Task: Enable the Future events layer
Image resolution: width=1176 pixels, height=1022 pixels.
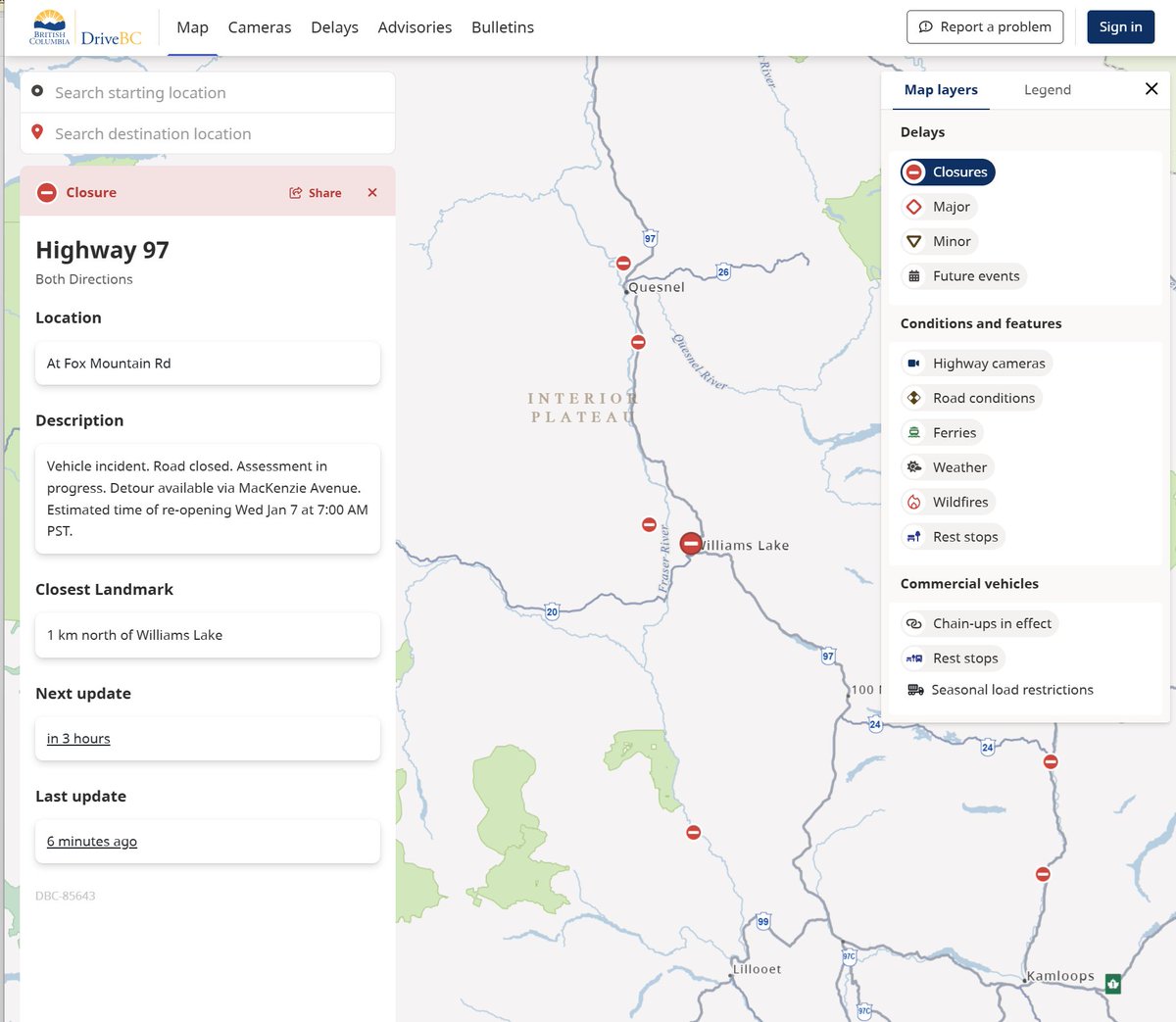Action: (963, 276)
